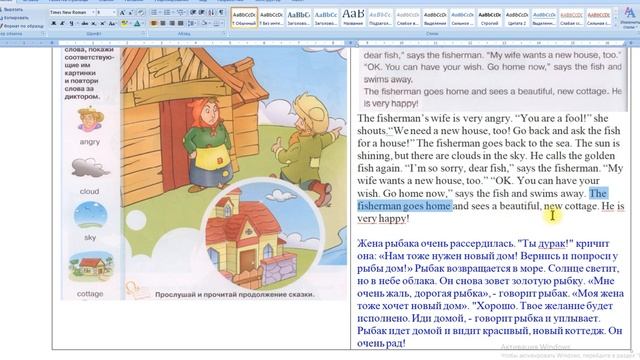Open the clipboard pane launcher
This screenshot has height=360, width=640.
click(x=43, y=34)
